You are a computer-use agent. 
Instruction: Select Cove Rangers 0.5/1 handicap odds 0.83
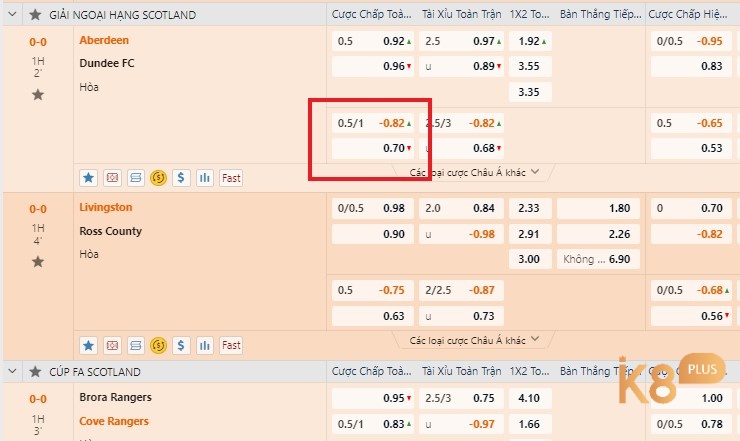coord(373,424)
